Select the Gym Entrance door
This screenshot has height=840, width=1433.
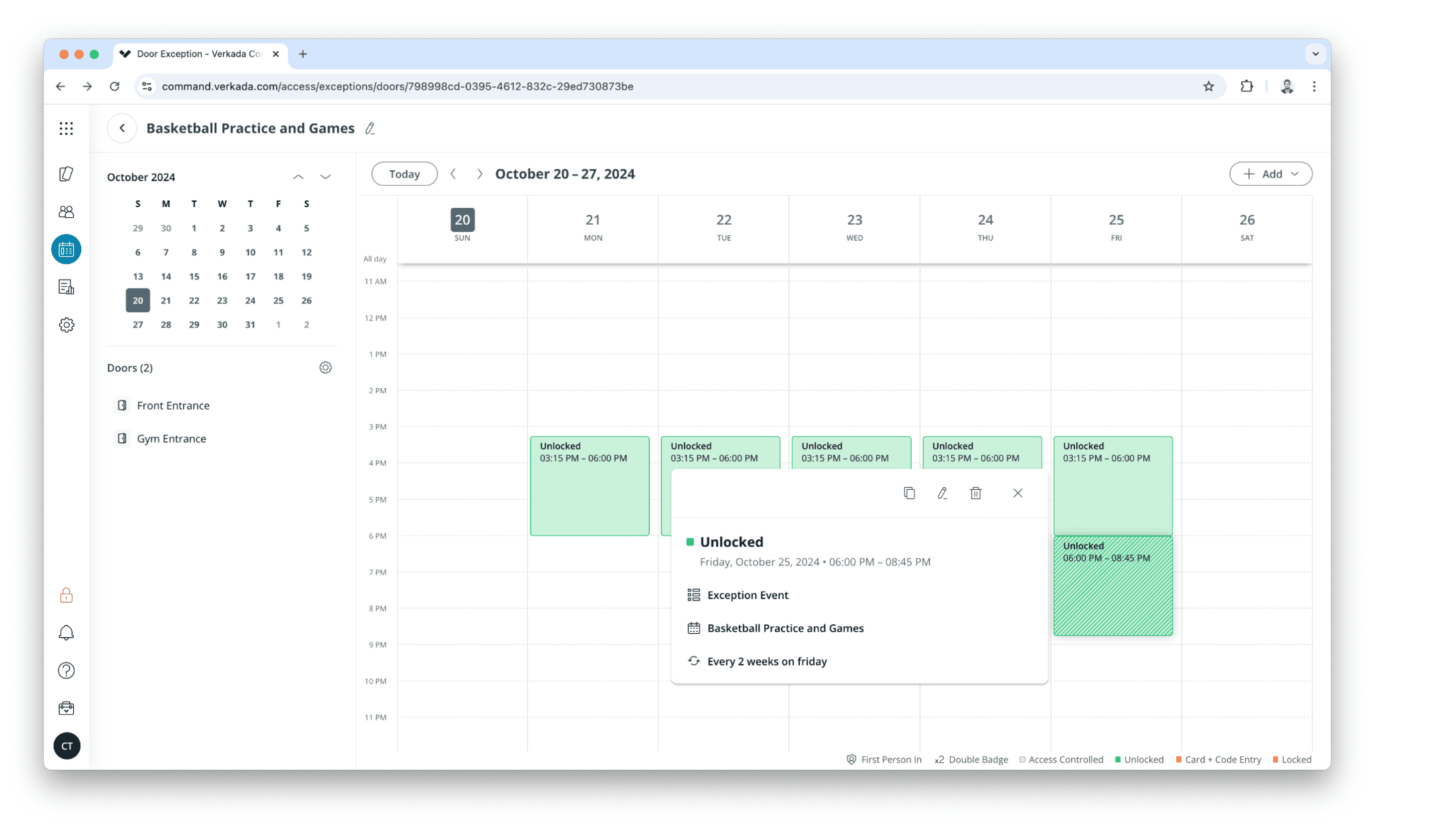point(171,438)
